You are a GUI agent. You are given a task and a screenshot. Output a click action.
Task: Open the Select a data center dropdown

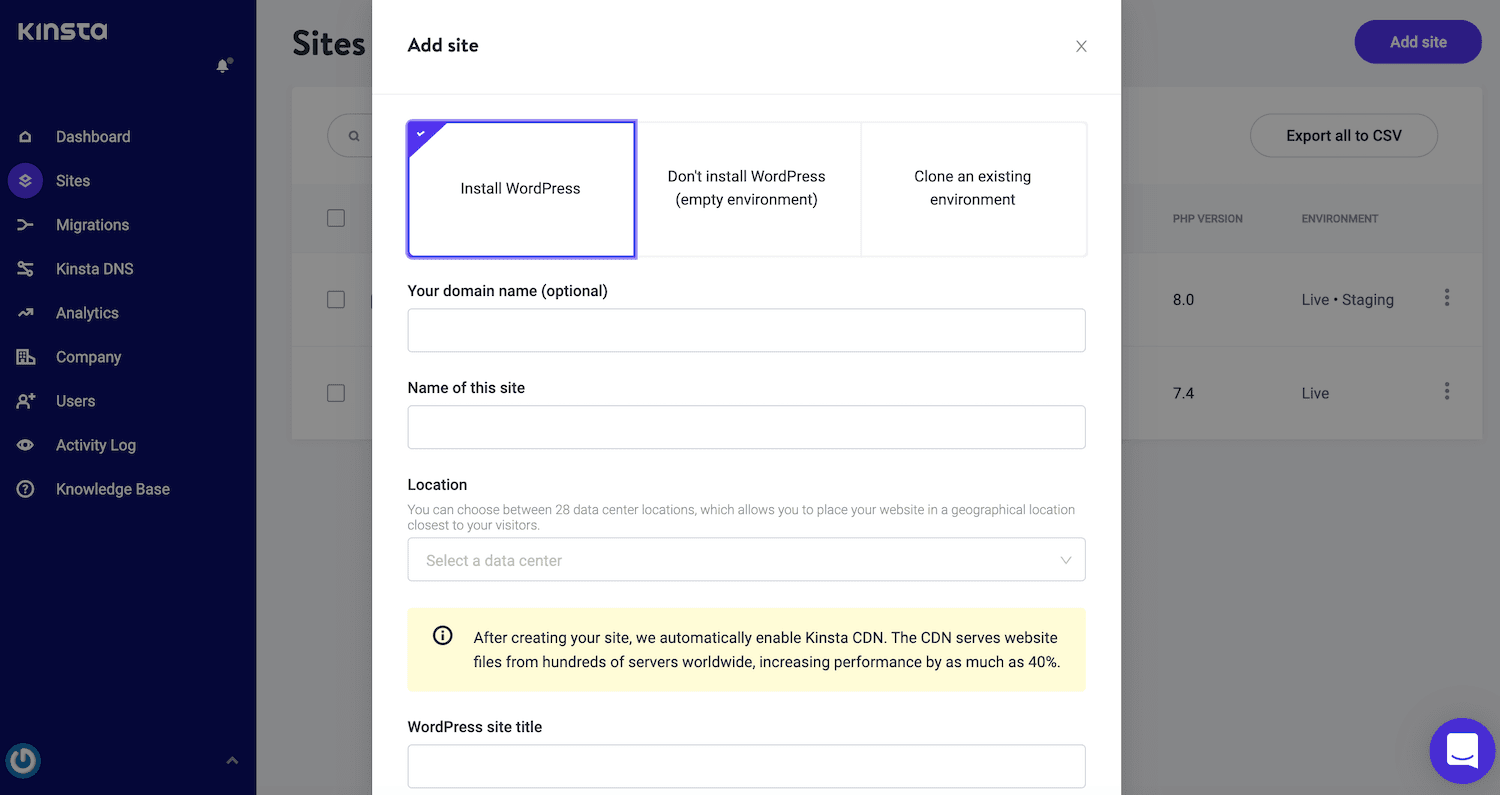(x=746, y=560)
